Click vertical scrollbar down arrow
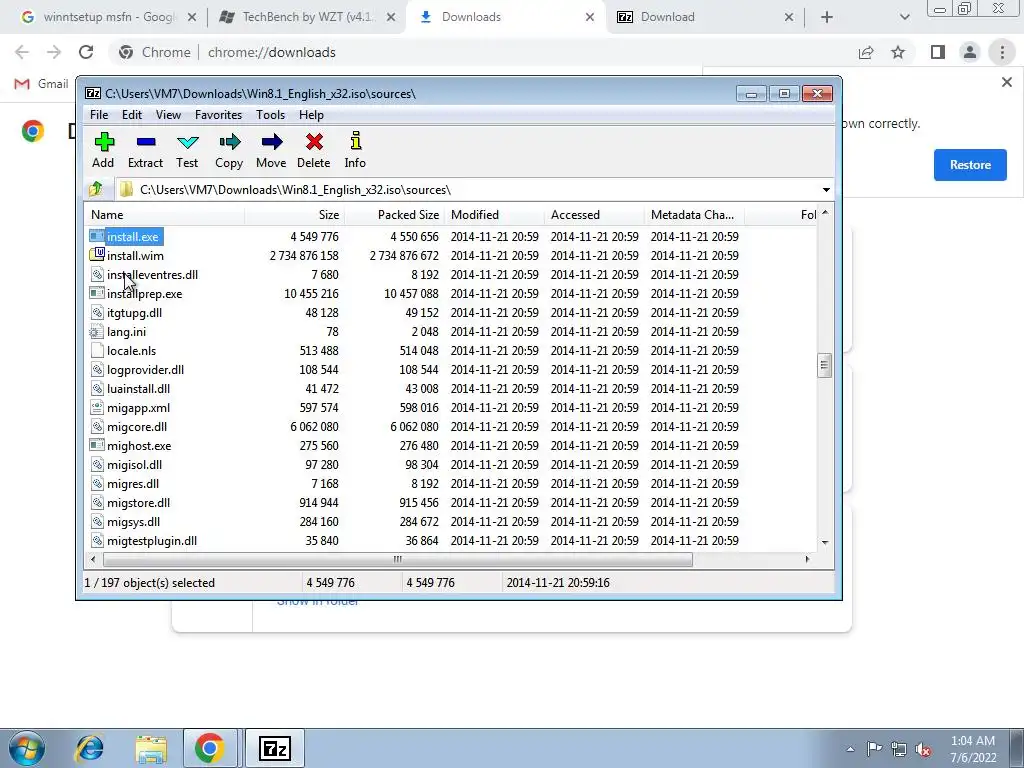This screenshot has height=768, width=1024. (x=825, y=543)
